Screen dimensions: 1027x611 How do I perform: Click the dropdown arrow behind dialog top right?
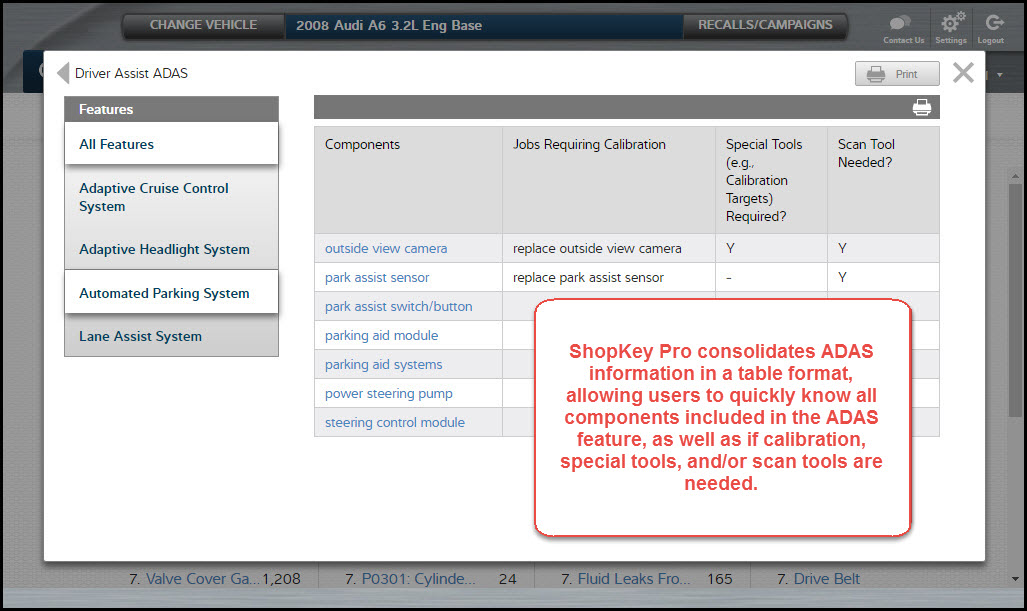point(1000,75)
